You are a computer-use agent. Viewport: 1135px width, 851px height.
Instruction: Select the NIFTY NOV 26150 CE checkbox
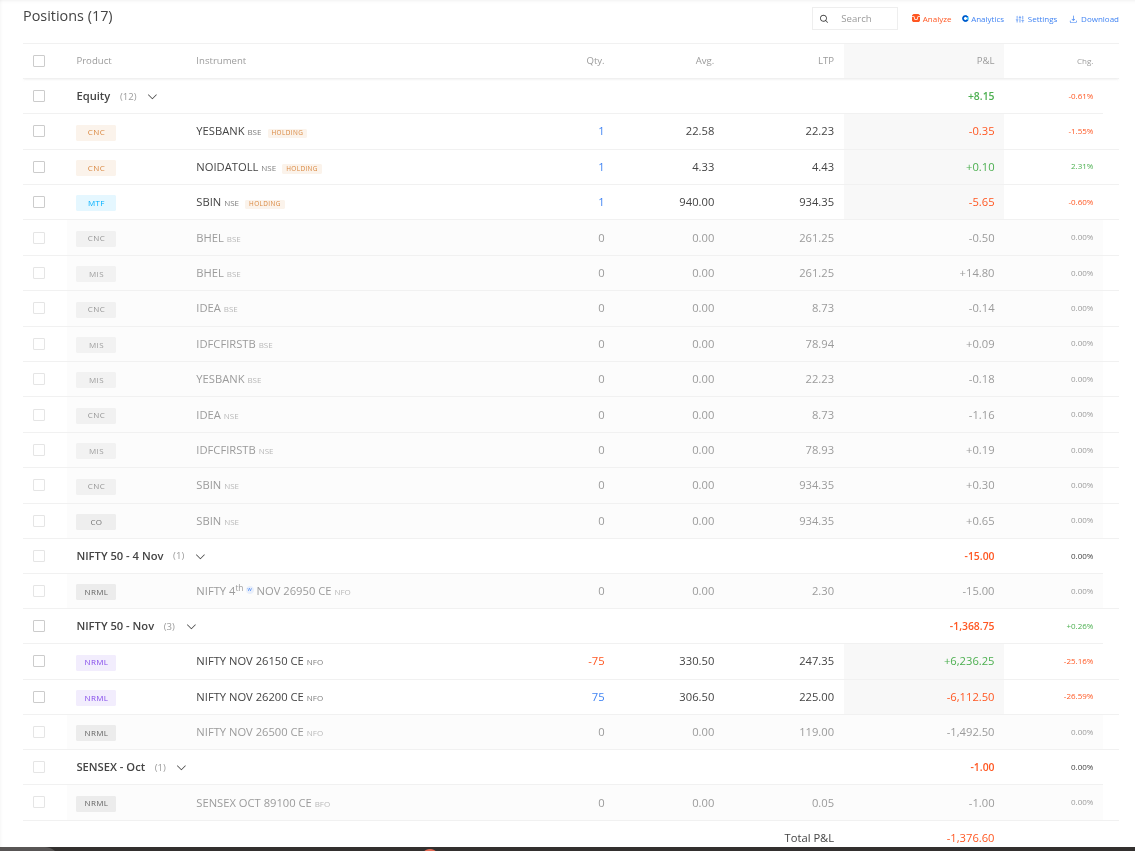tap(39, 661)
